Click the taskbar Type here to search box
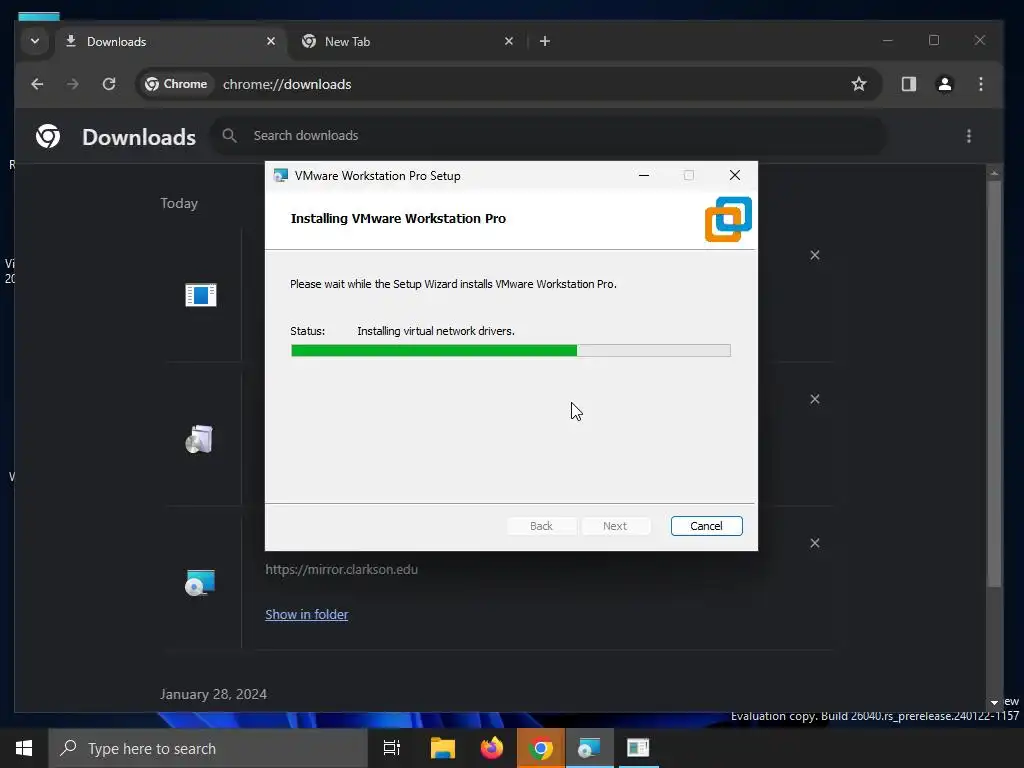1024x768 pixels. (x=208, y=748)
